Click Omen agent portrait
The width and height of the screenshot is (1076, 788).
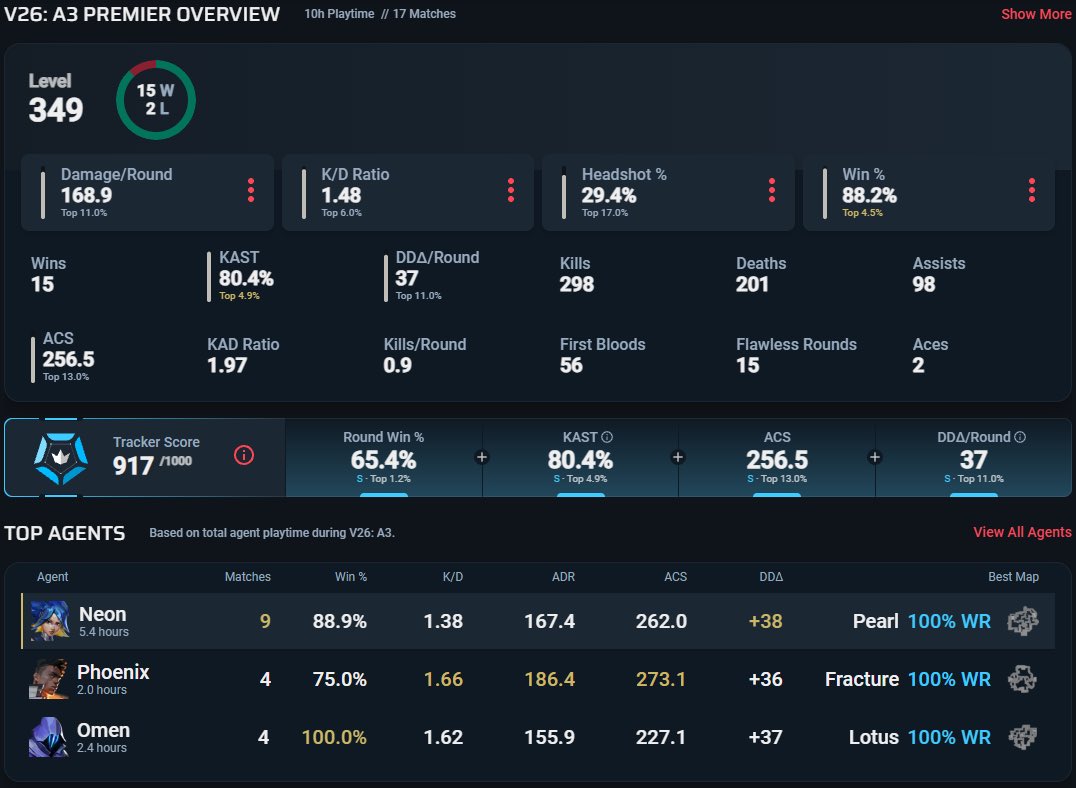(x=49, y=737)
